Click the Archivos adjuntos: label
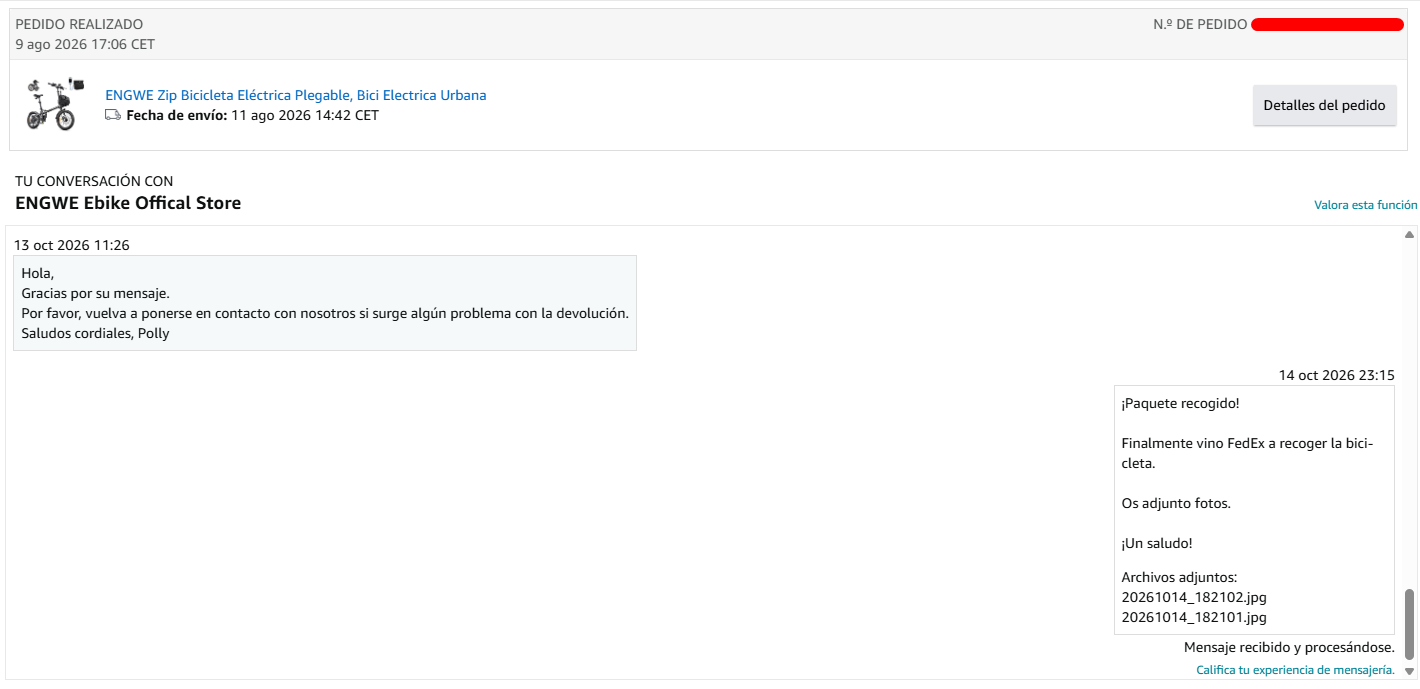 pyautogui.click(x=1180, y=577)
